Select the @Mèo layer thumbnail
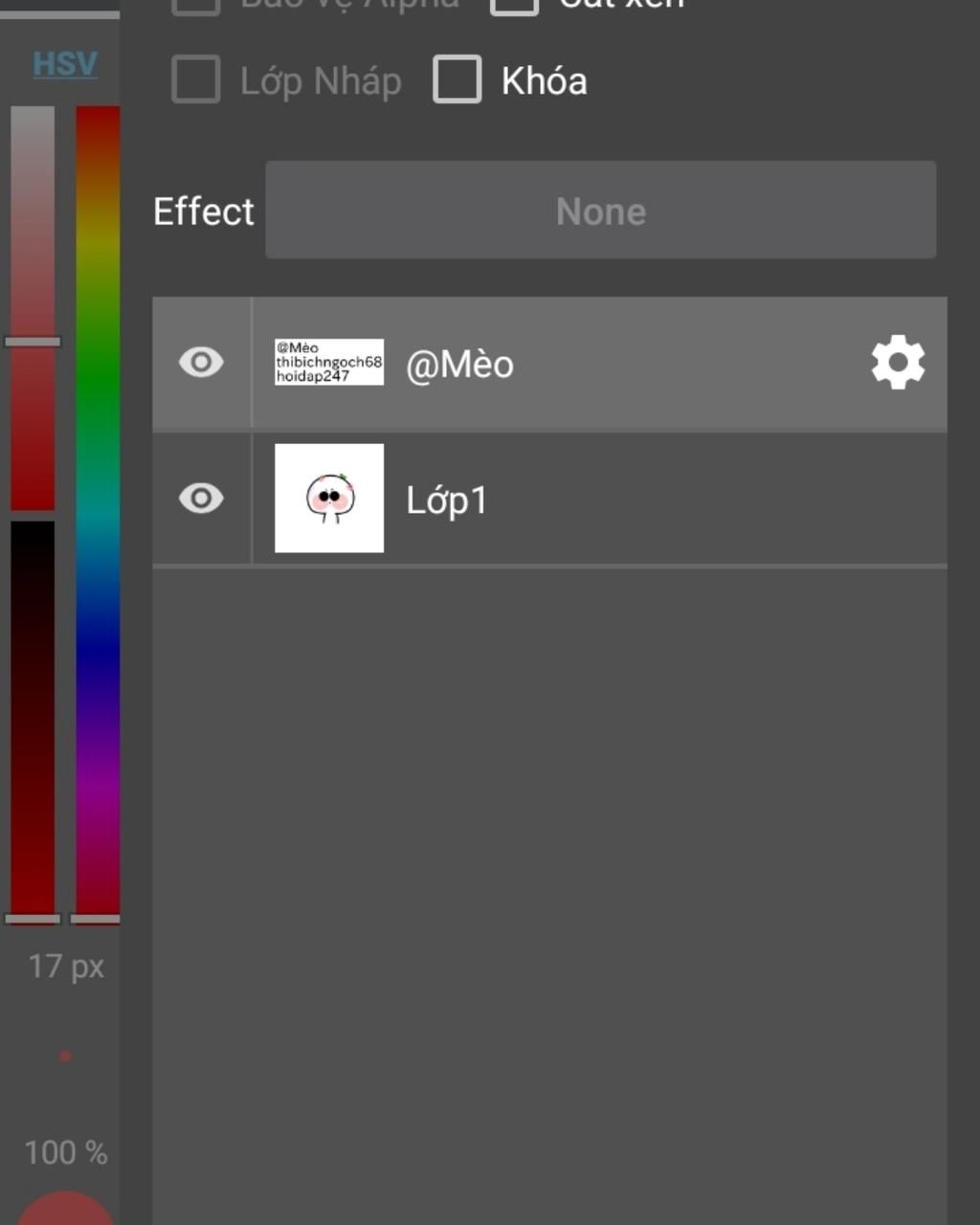 click(329, 363)
